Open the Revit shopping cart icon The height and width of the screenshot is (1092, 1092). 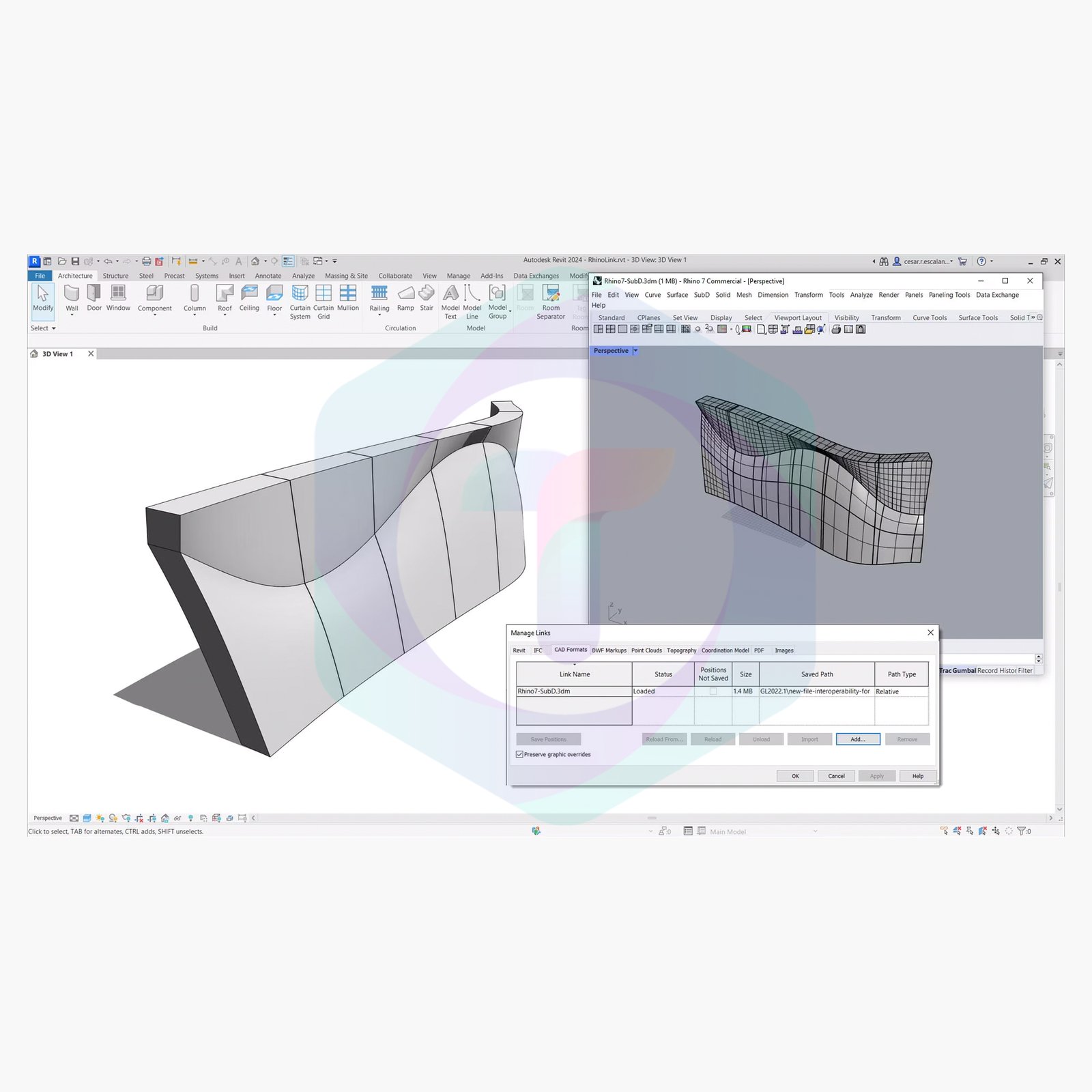[962, 261]
